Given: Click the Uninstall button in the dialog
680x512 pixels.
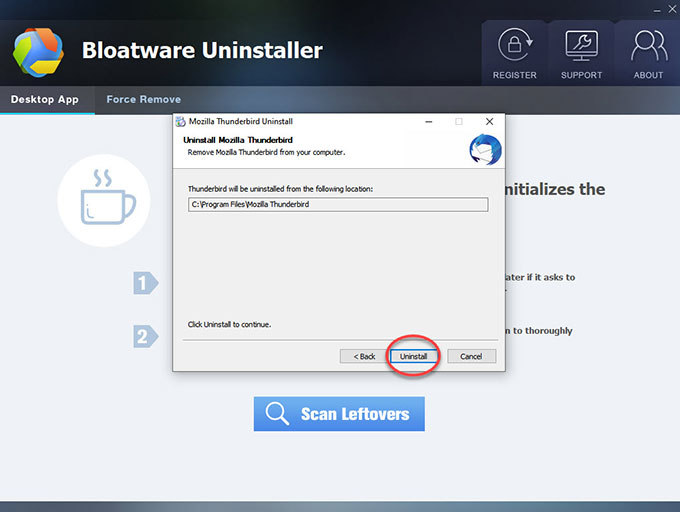Looking at the screenshot, I should click(x=413, y=356).
